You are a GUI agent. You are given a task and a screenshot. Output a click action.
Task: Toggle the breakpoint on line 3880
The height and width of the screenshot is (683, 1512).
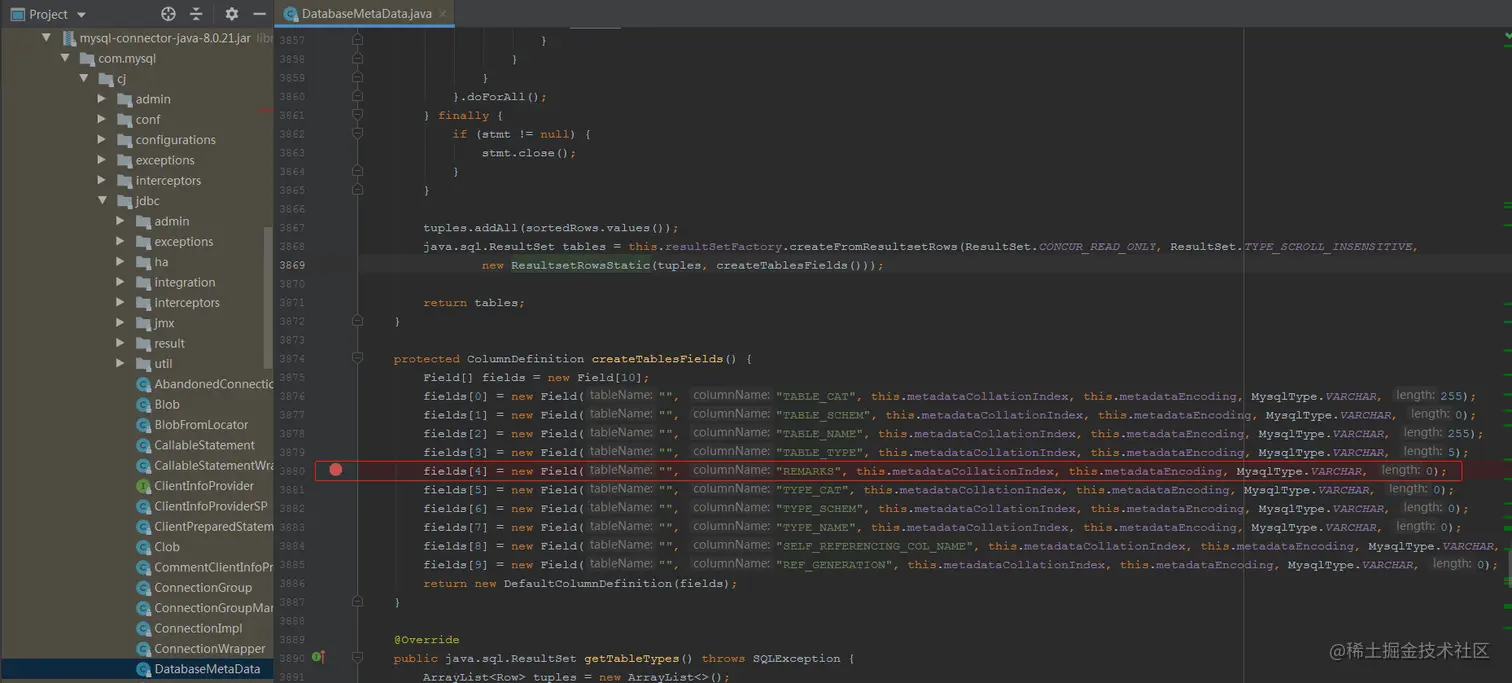[x=336, y=470]
